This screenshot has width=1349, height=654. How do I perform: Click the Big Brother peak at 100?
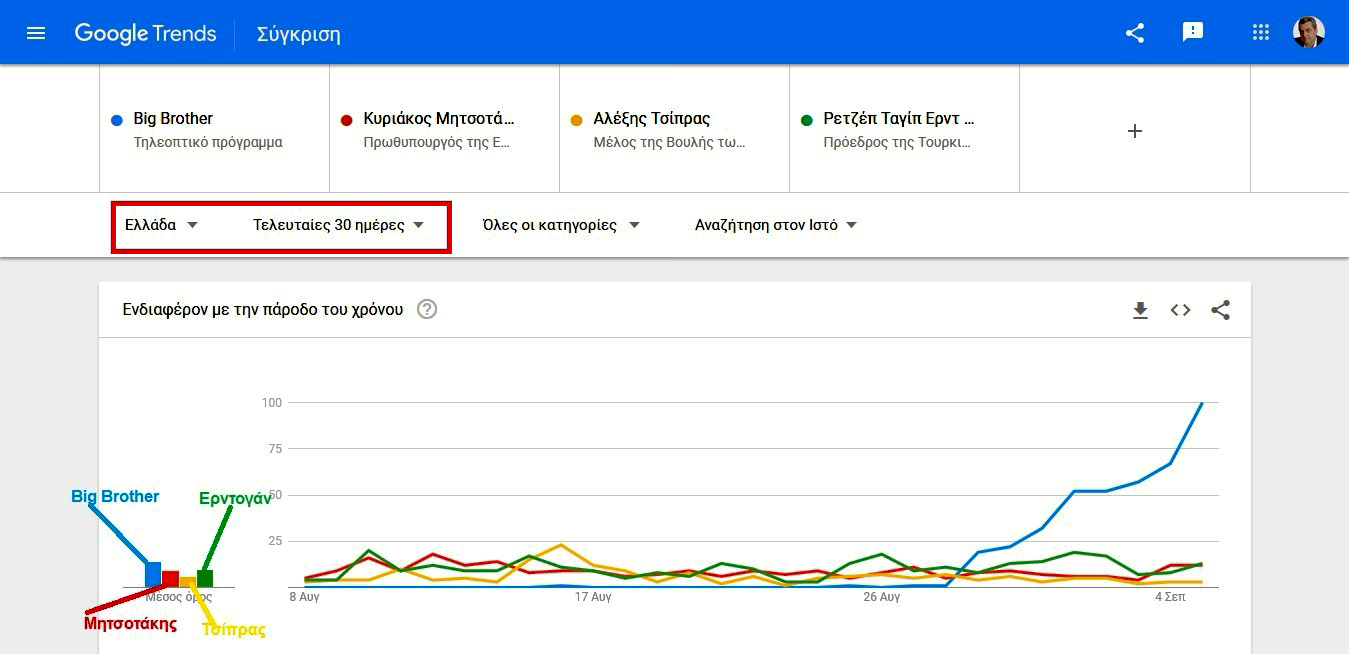(x=1202, y=403)
